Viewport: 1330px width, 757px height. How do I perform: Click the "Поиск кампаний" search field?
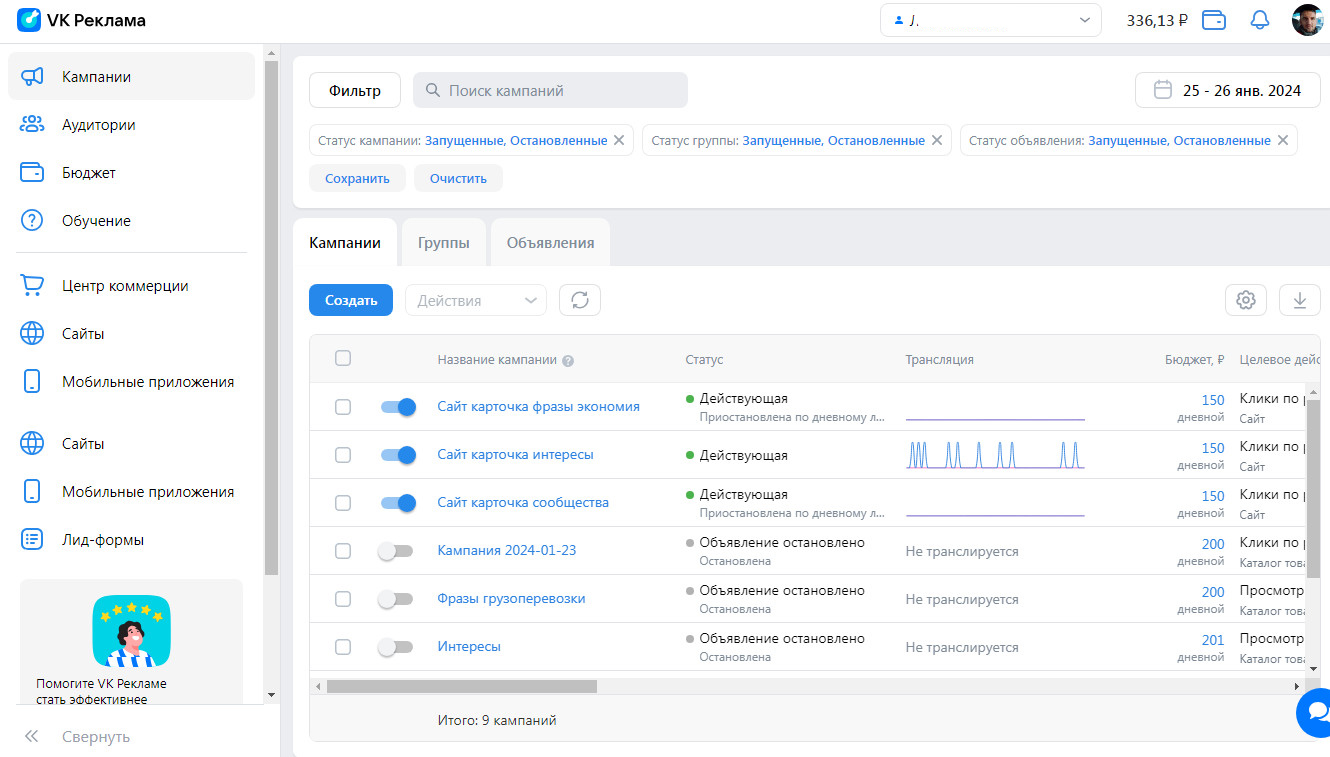click(x=550, y=90)
